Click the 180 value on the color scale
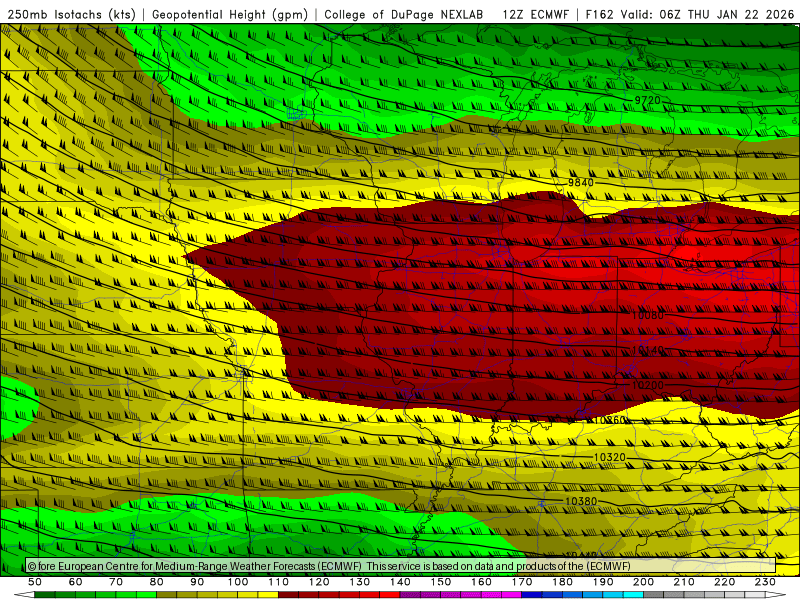 click(563, 582)
